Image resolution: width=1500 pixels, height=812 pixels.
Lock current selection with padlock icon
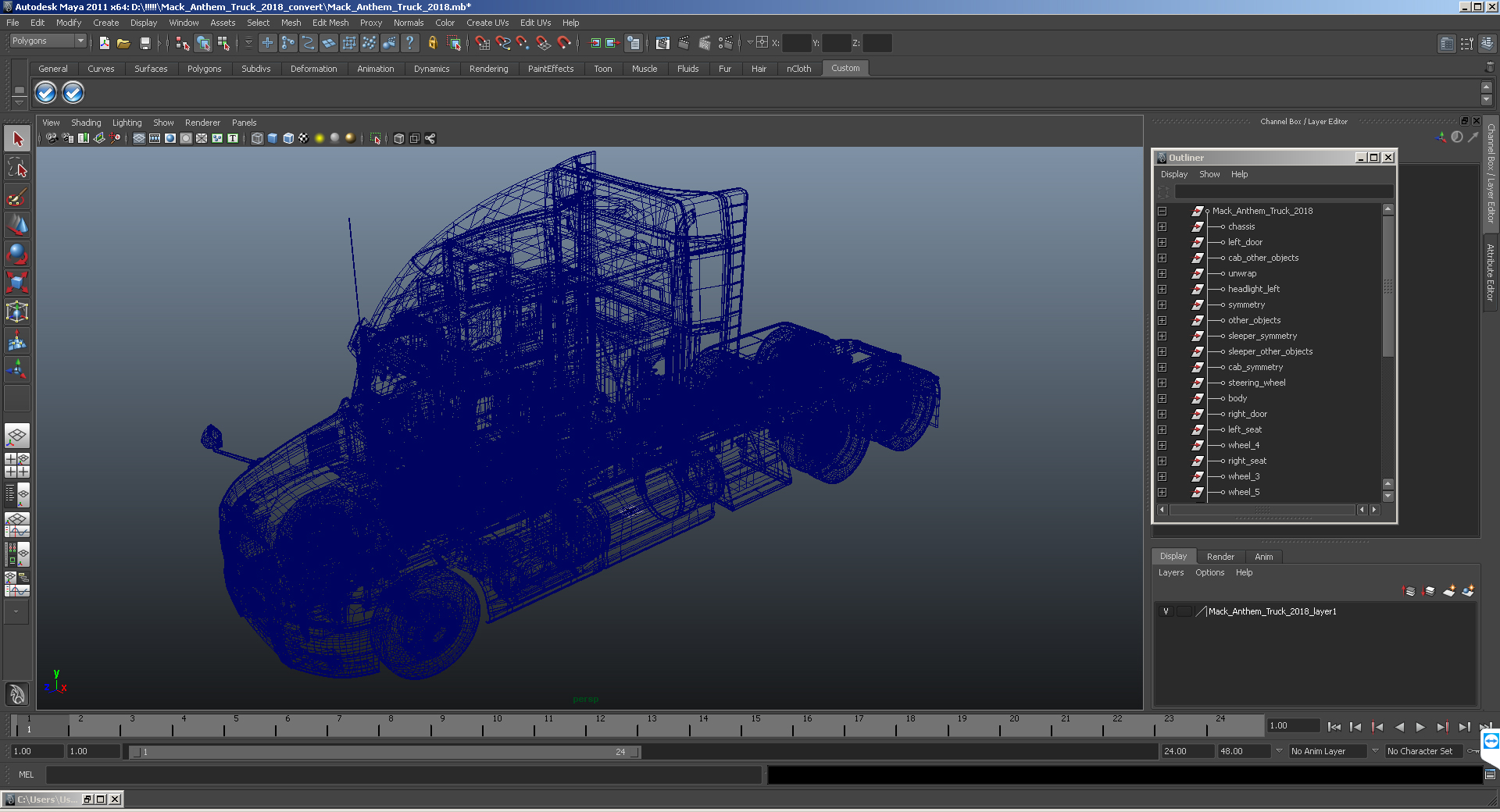[432, 43]
